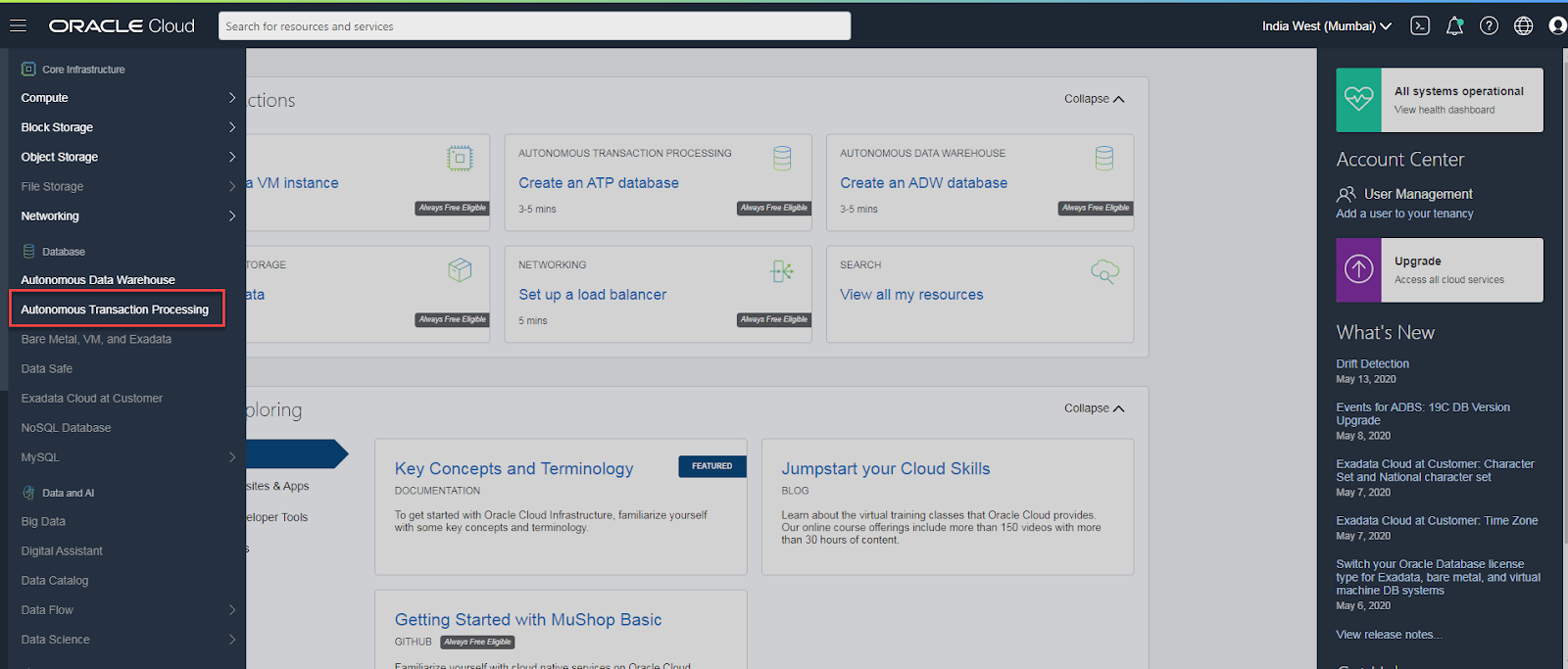Click Set up a load balancer

click(x=592, y=295)
